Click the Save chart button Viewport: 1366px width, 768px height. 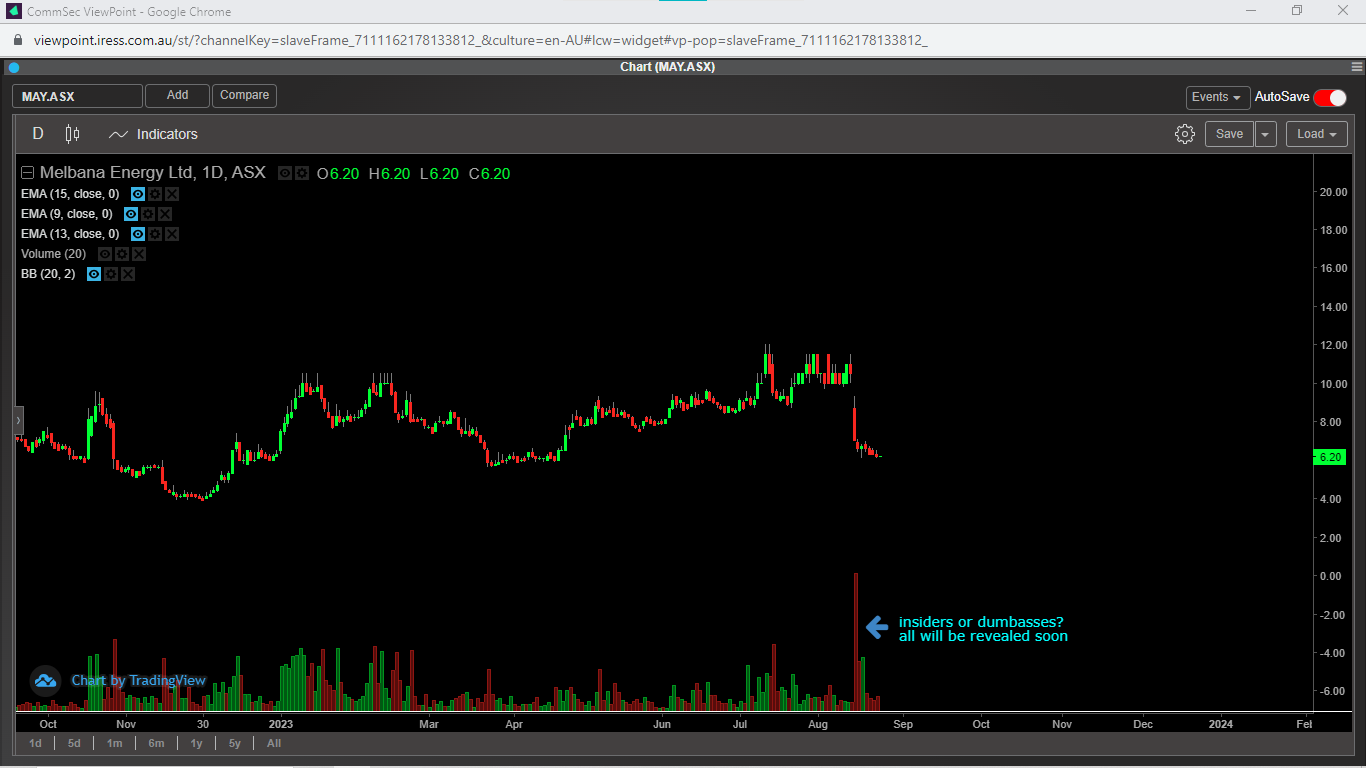(x=1229, y=134)
